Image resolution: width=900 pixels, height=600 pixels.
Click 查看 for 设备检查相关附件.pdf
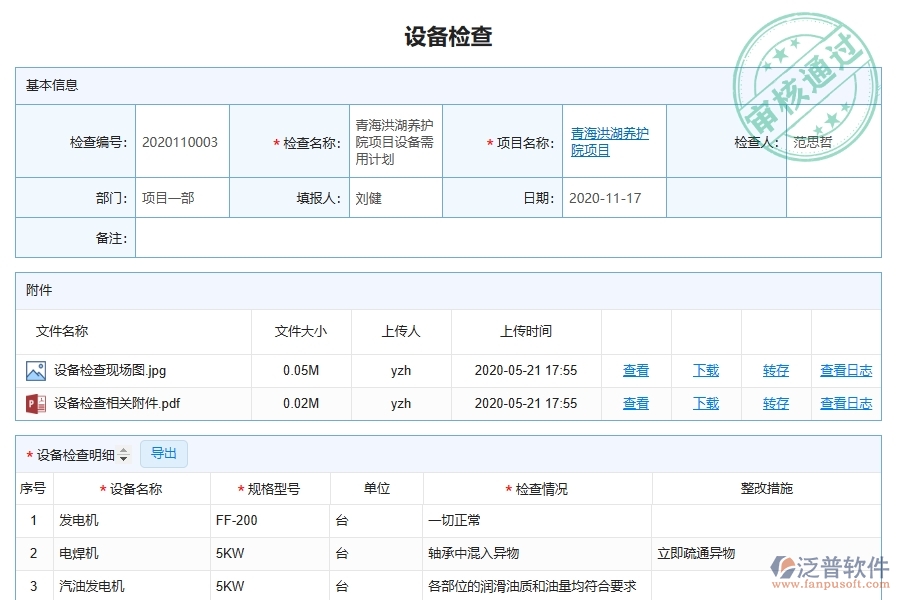coord(635,403)
